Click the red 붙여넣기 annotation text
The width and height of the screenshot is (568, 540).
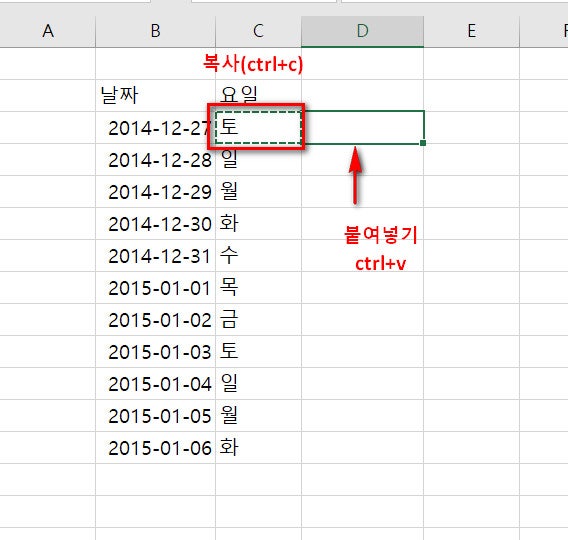381,235
